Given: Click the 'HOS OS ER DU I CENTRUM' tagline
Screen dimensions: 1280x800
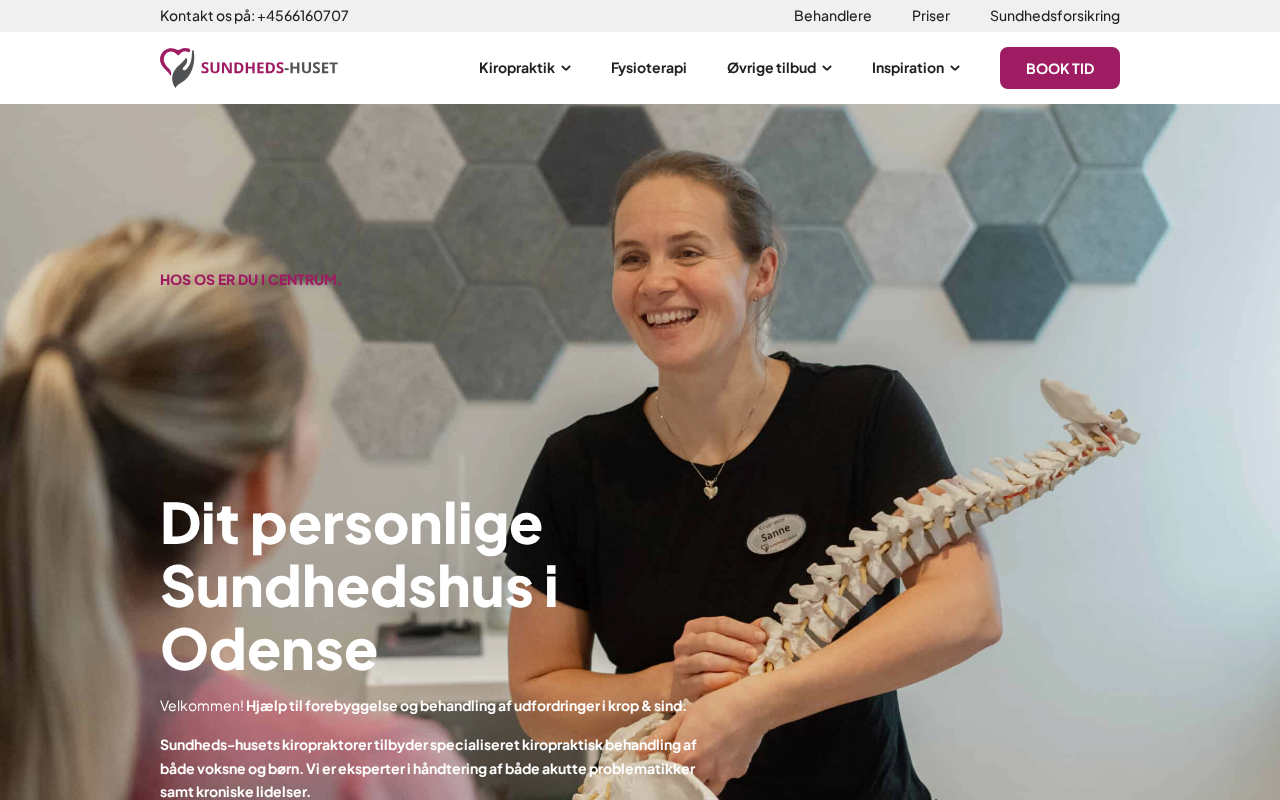Looking at the screenshot, I should coord(250,279).
